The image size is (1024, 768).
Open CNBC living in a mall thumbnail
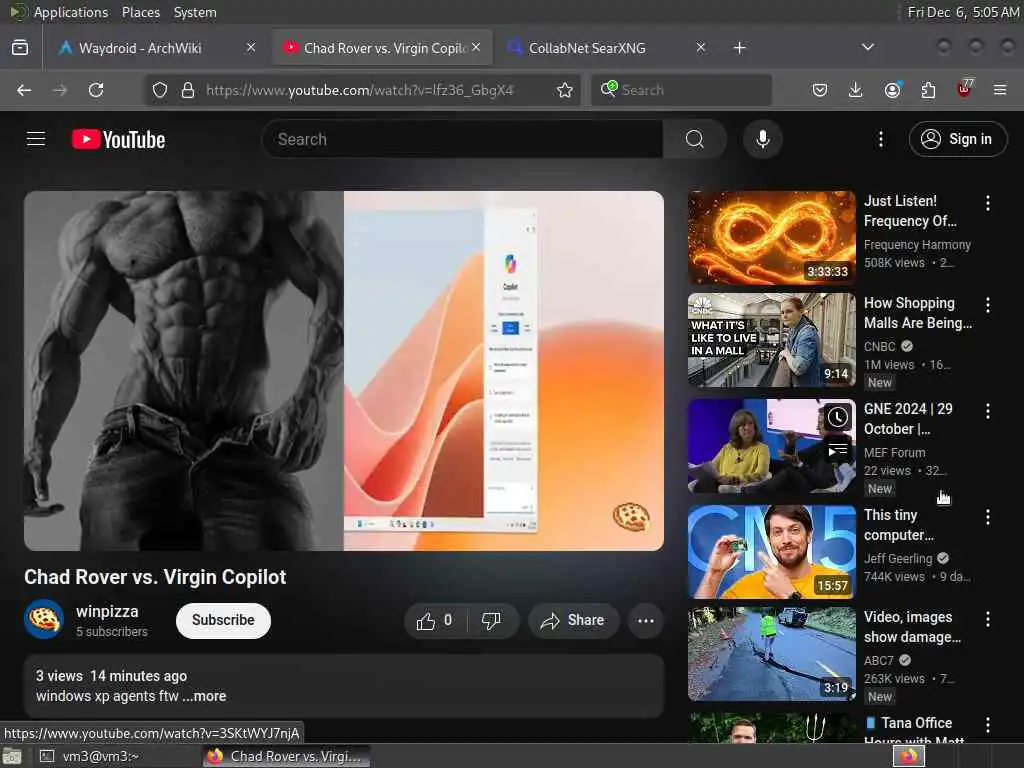coord(771,340)
